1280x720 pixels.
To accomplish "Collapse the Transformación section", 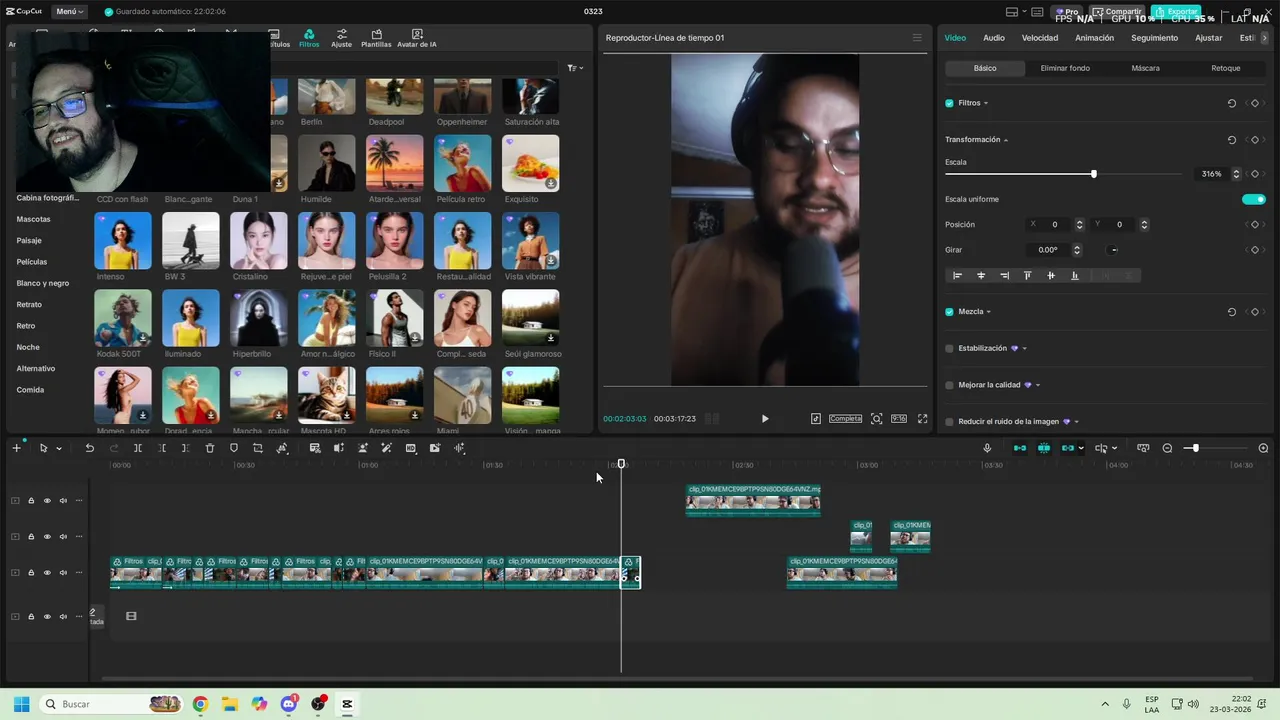I will 1006,140.
